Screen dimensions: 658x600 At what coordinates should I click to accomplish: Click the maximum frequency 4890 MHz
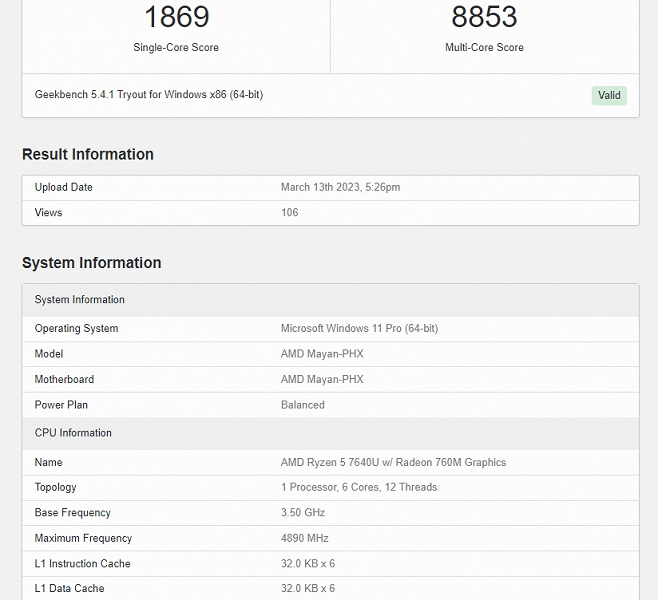click(x=306, y=538)
